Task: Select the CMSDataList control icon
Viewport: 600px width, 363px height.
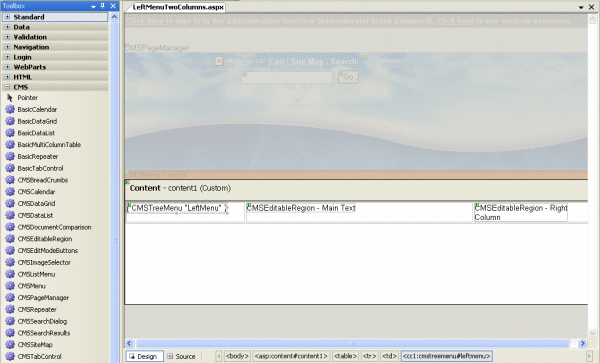Action: (10, 215)
